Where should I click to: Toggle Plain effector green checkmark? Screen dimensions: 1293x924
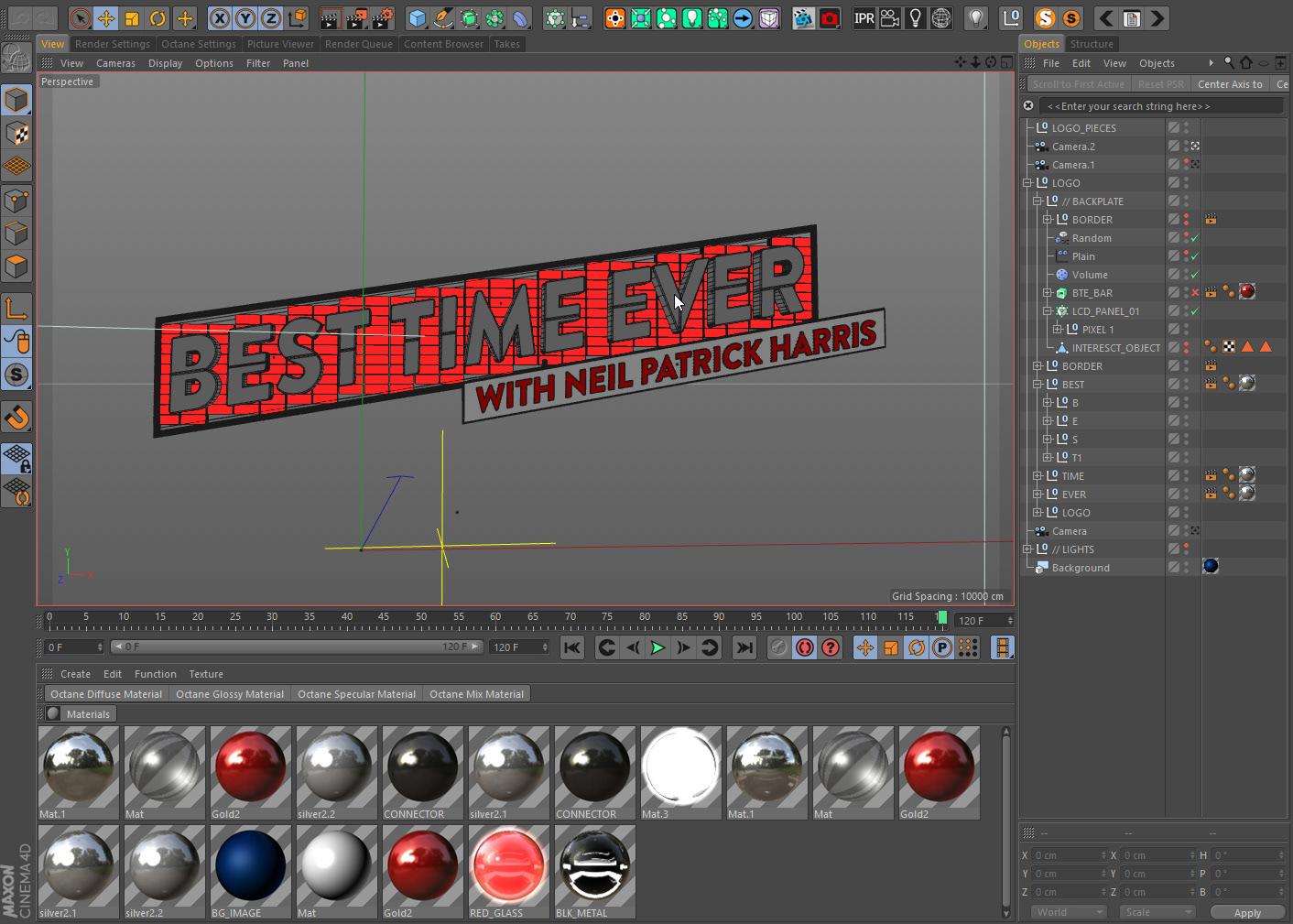click(x=1195, y=256)
